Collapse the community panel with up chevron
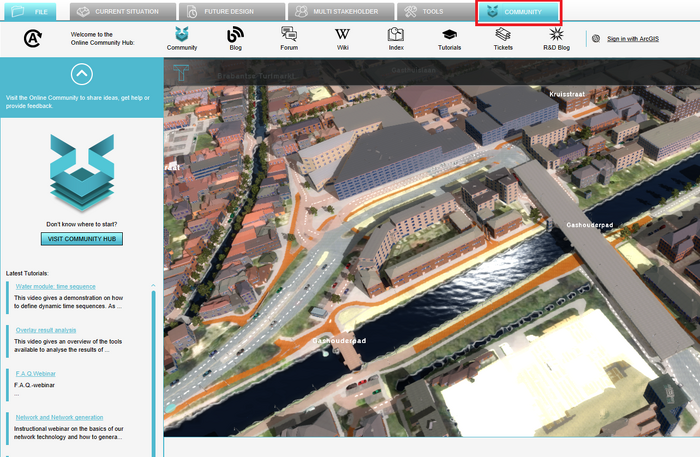This screenshot has height=457, width=700. pos(82,73)
